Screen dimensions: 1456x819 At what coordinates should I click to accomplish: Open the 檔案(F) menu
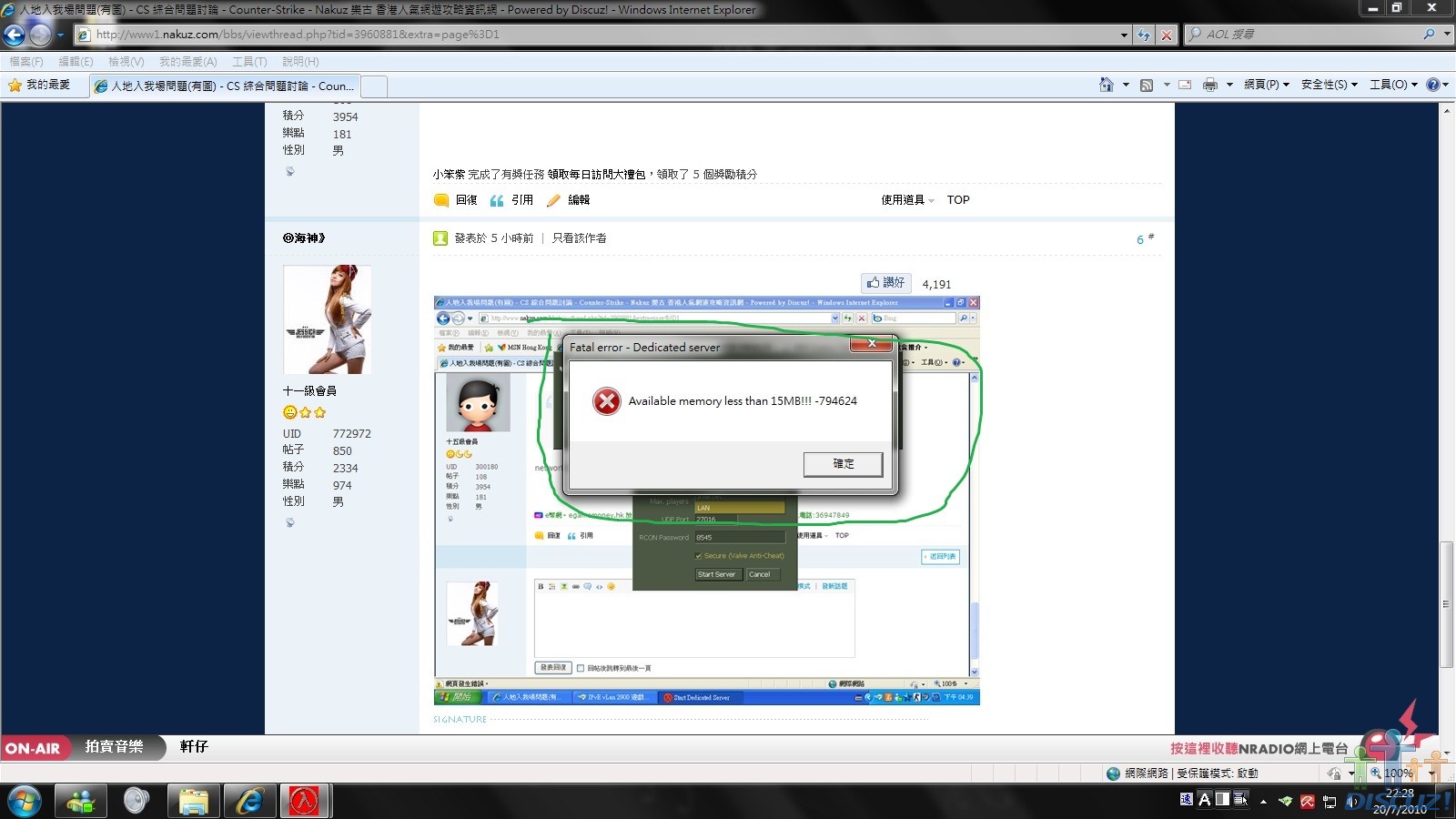(x=26, y=62)
